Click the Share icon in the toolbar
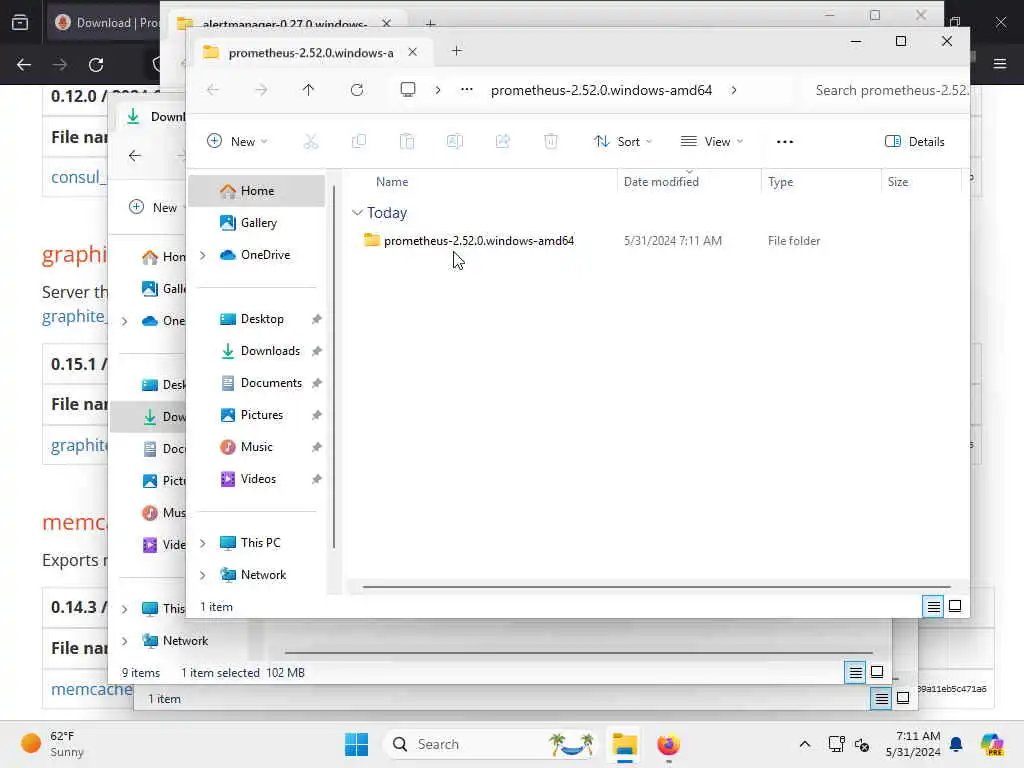1024x768 pixels. (x=503, y=142)
